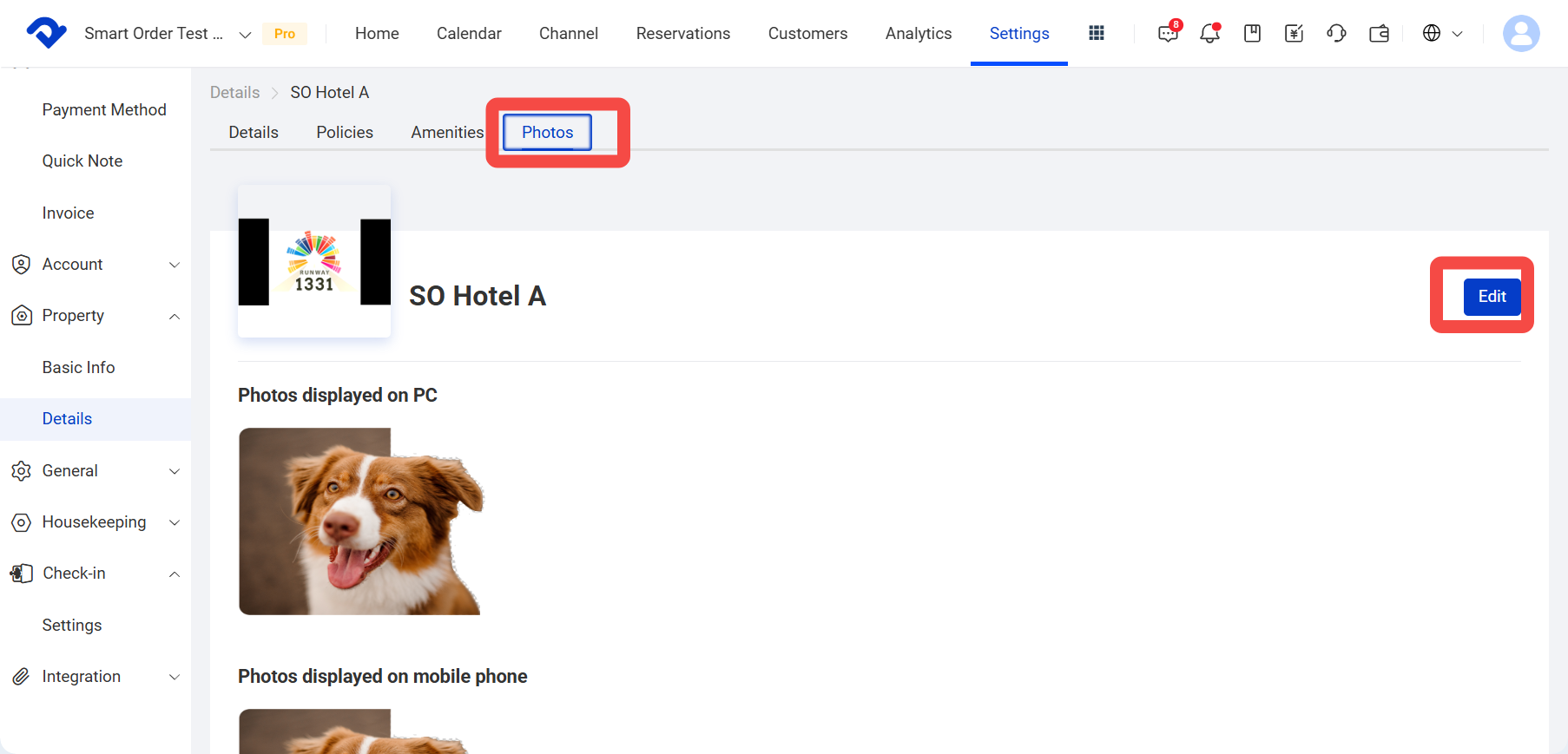1568x754 pixels.
Task: Expand the Housekeeping sidebar section
Action: [x=96, y=522]
